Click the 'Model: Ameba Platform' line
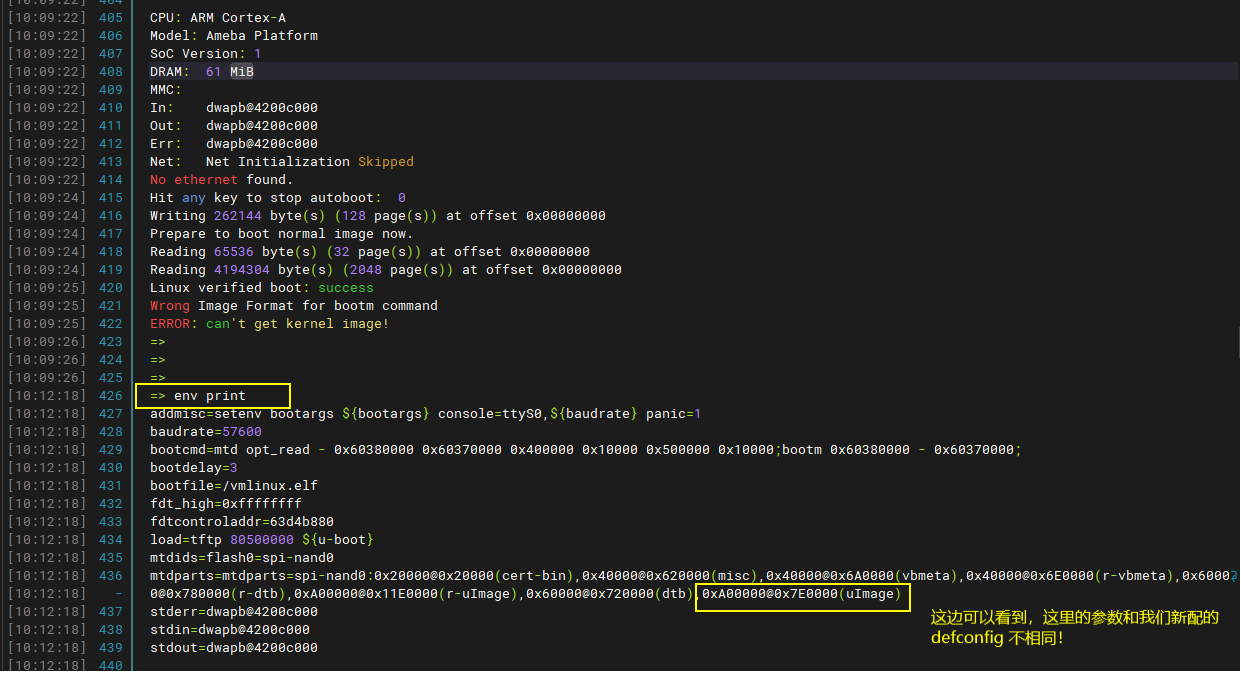The width and height of the screenshot is (1241, 691). click(x=233, y=36)
